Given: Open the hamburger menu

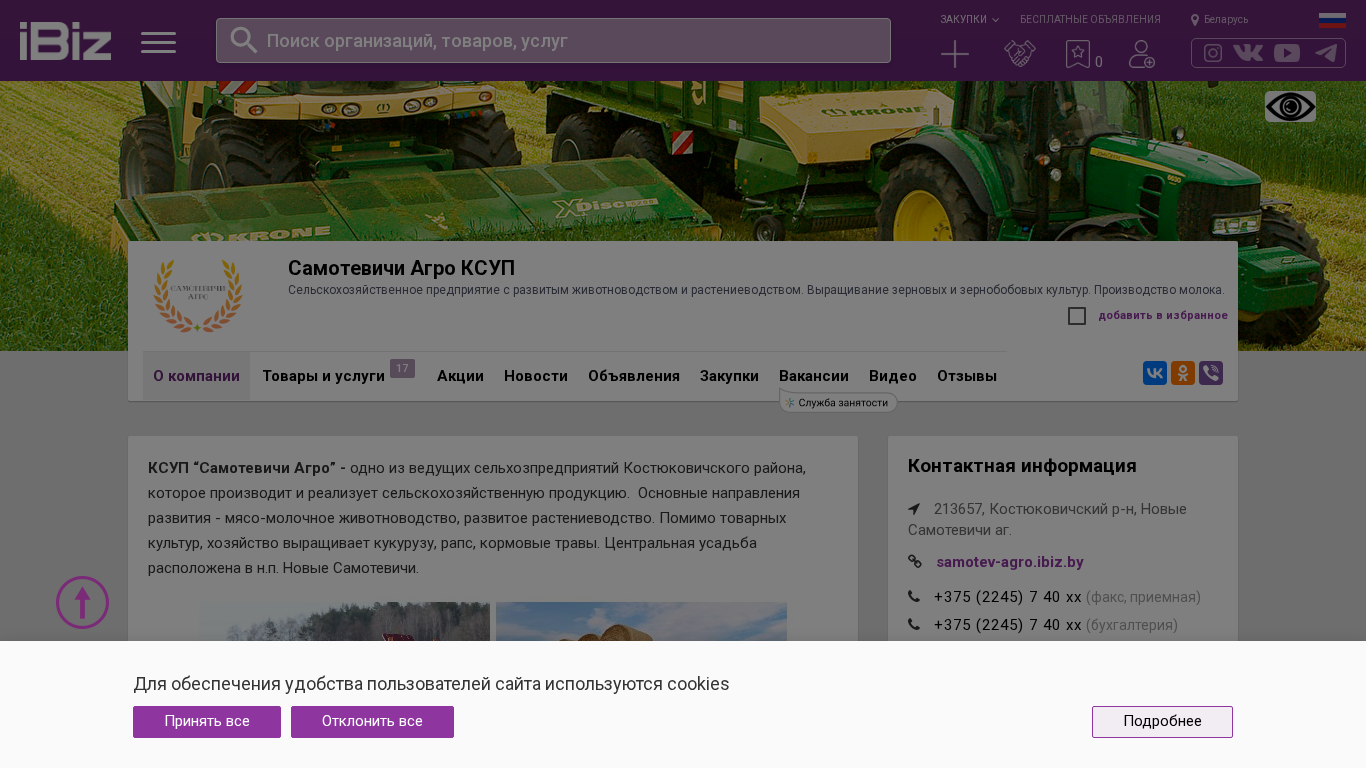Looking at the screenshot, I should 158,42.
